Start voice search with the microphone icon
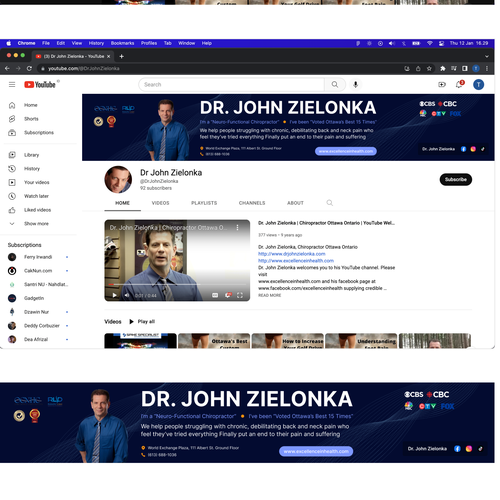This screenshot has height=500, width=500. click(x=356, y=85)
